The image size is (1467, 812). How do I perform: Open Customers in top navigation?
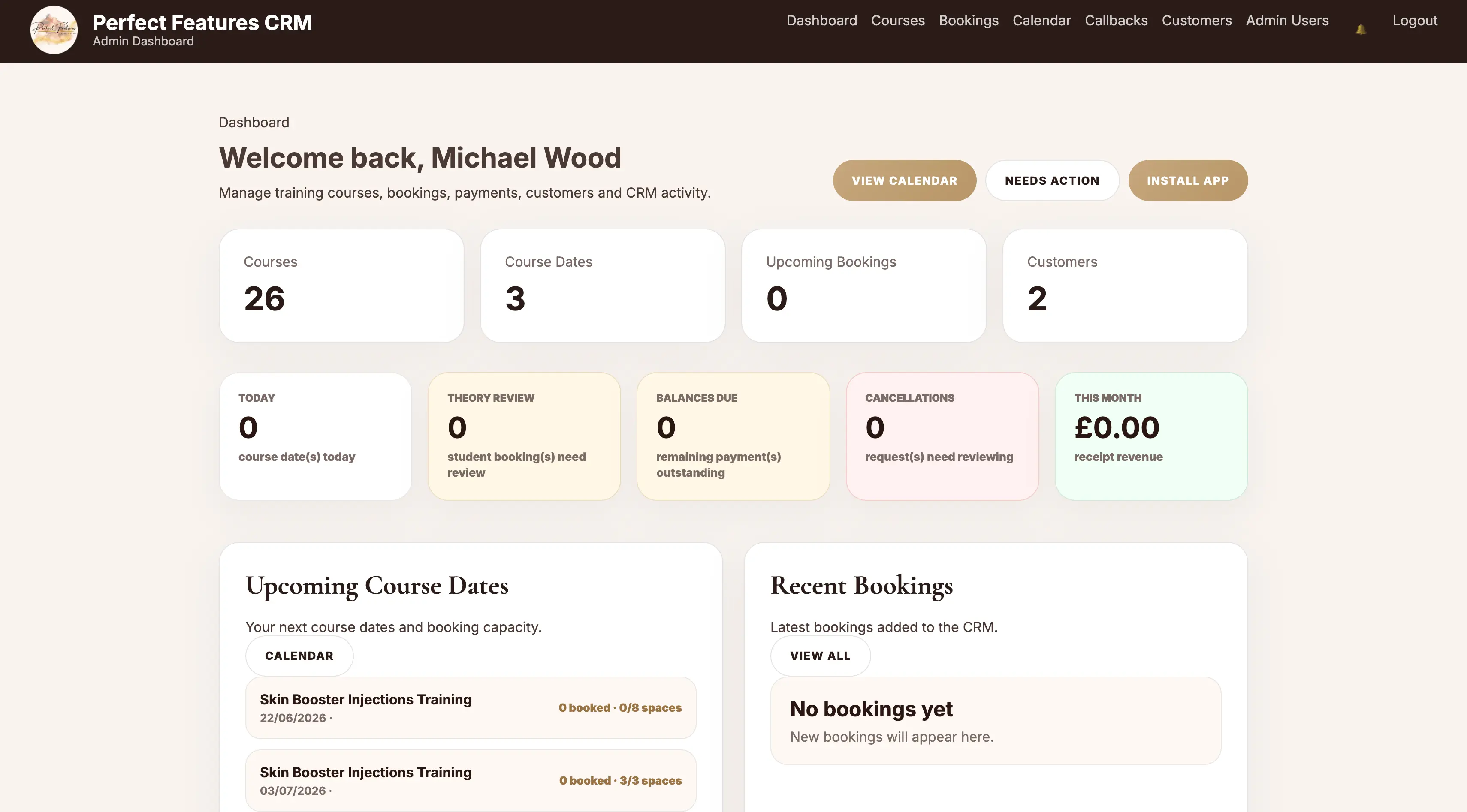pyautogui.click(x=1196, y=21)
